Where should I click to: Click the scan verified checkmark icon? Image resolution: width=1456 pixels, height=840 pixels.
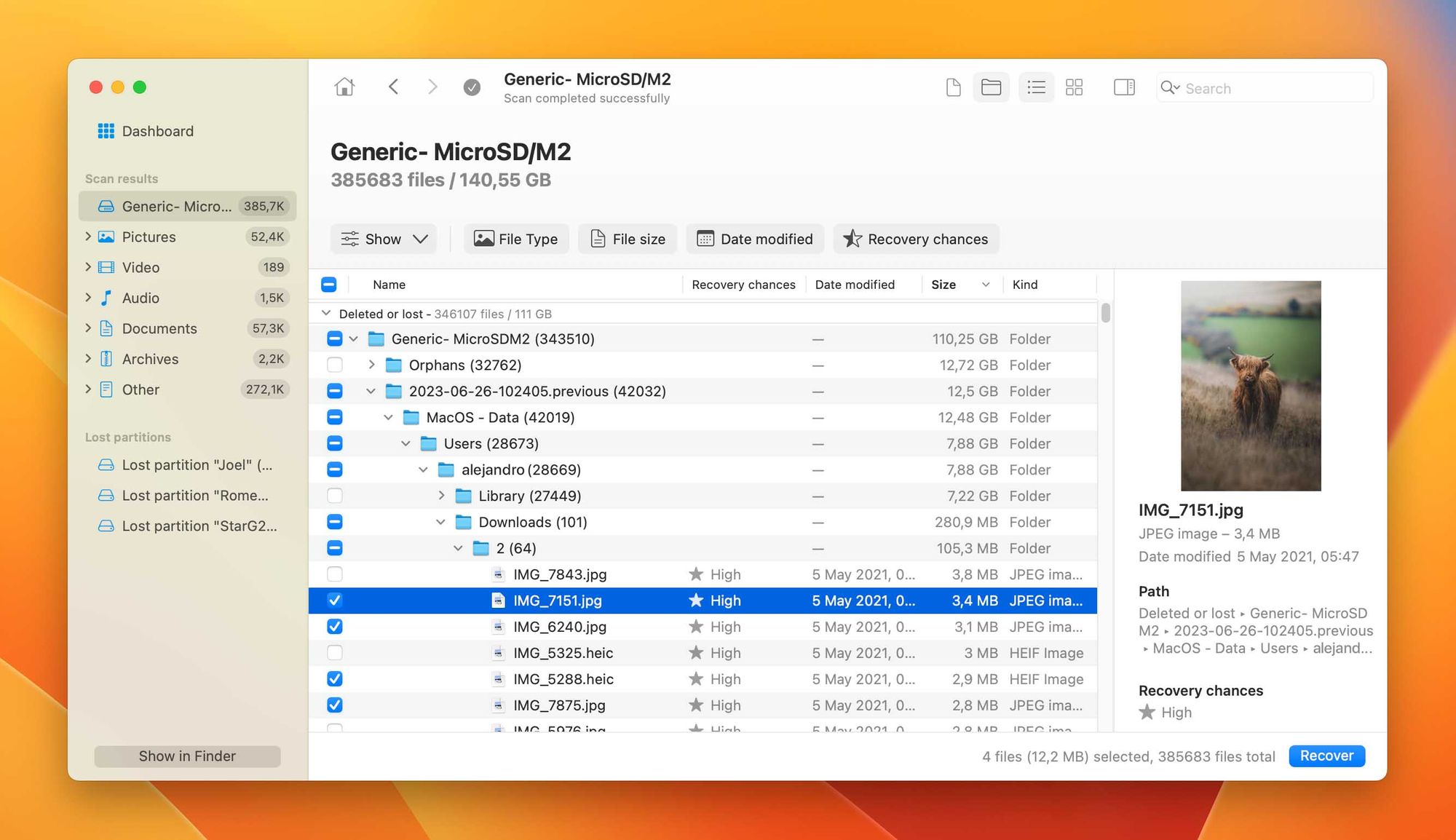click(x=472, y=88)
